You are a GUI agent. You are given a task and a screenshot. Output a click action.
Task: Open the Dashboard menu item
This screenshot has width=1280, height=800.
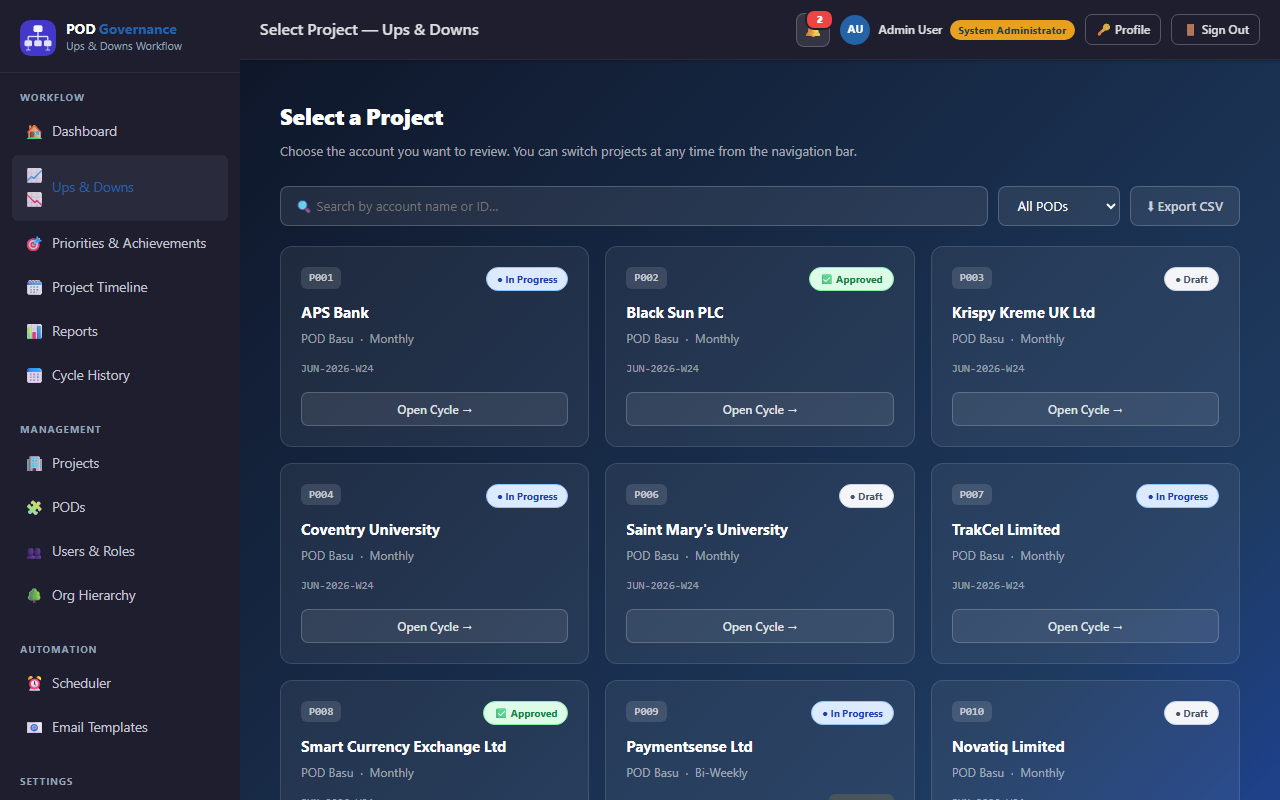tap(120, 131)
